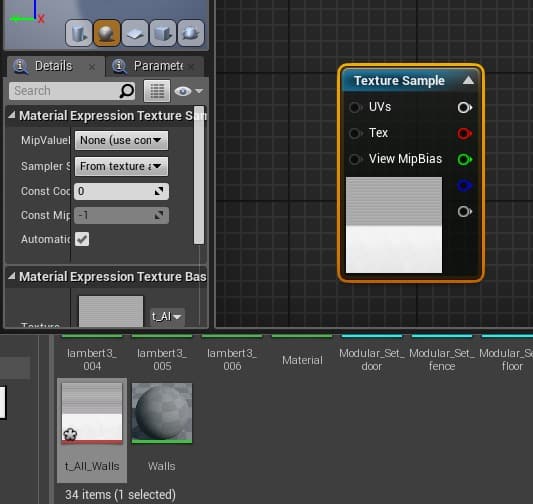This screenshot has width=533, height=504.
Task: Select the plane preview shape button
Action: pyautogui.click(x=135, y=33)
